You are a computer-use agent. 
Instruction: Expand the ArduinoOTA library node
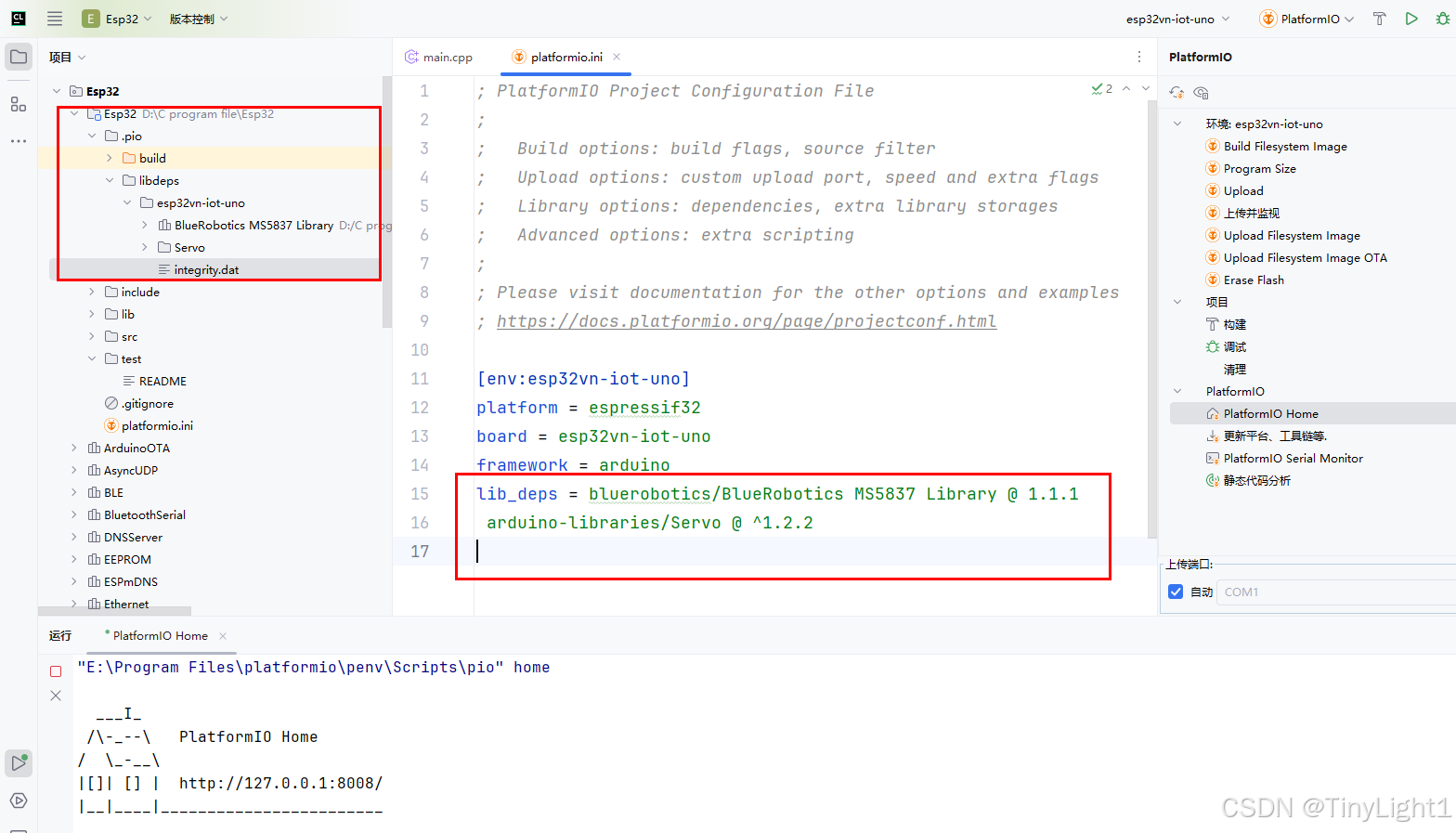74,449
